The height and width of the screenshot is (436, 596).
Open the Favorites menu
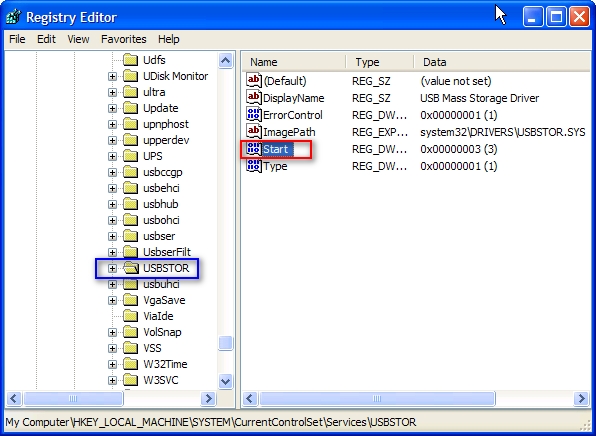[x=124, y=39]
